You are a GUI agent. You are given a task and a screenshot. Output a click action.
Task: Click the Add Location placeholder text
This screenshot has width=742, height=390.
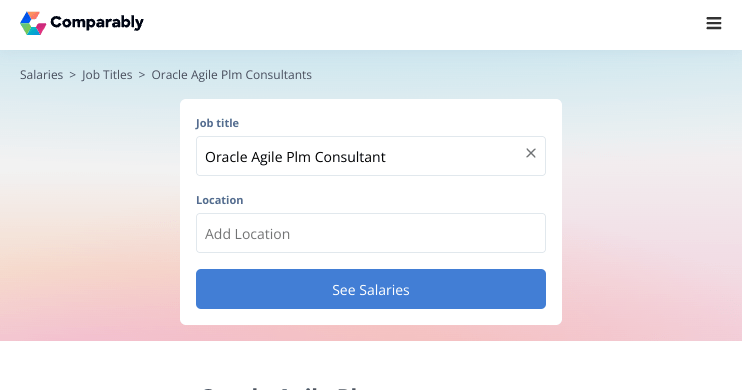(x=247, y=234)
